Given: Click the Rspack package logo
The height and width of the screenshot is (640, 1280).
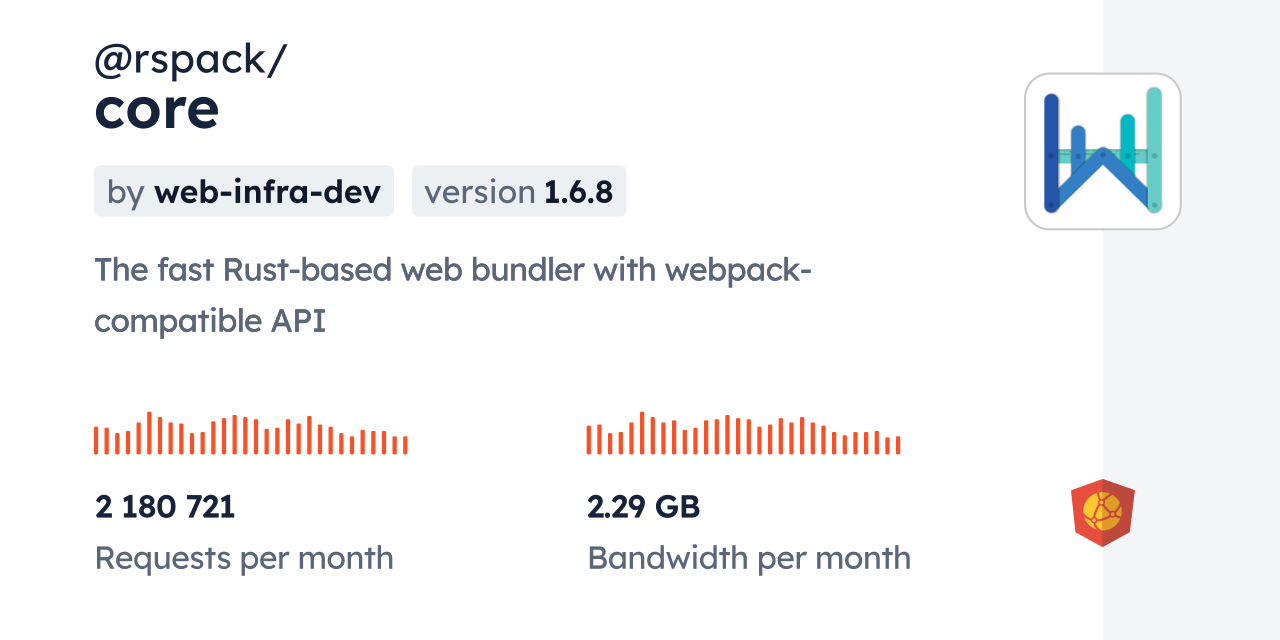Looking at the screenshot, I should pos(1102,151).
